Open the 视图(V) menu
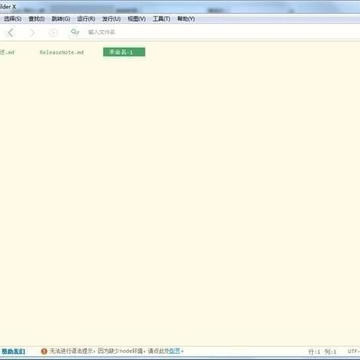360x360 pixels. [x=137, y=19]
